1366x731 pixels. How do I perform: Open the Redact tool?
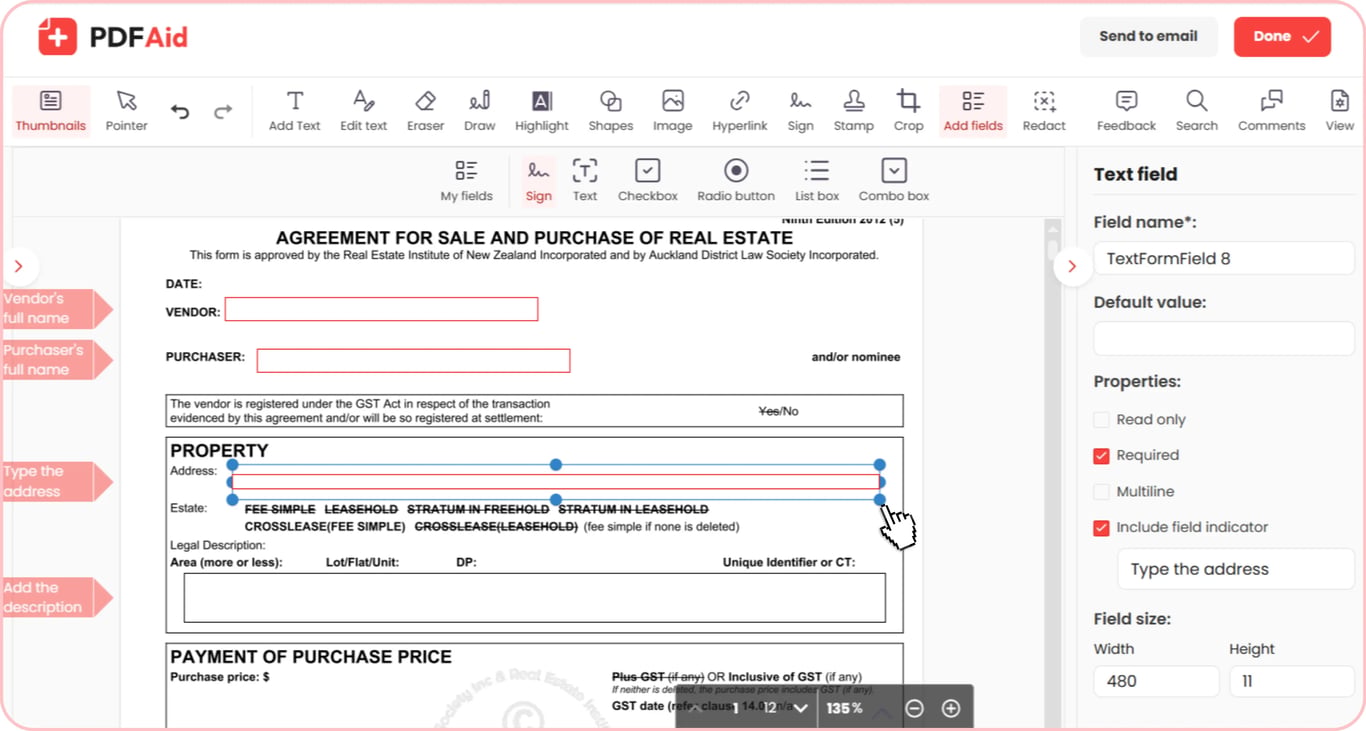pyautogui.click(x=1044, y=111)
